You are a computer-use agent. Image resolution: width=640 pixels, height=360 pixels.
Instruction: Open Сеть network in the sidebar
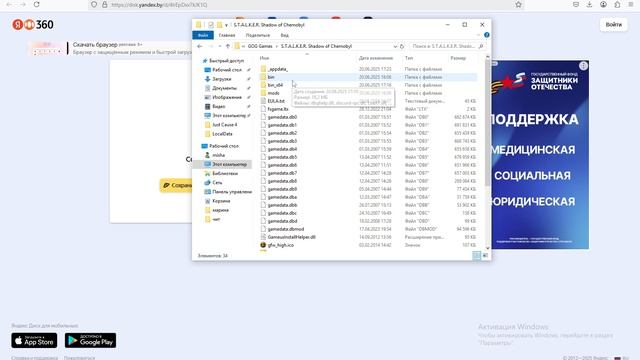click(x=217, y=182)
